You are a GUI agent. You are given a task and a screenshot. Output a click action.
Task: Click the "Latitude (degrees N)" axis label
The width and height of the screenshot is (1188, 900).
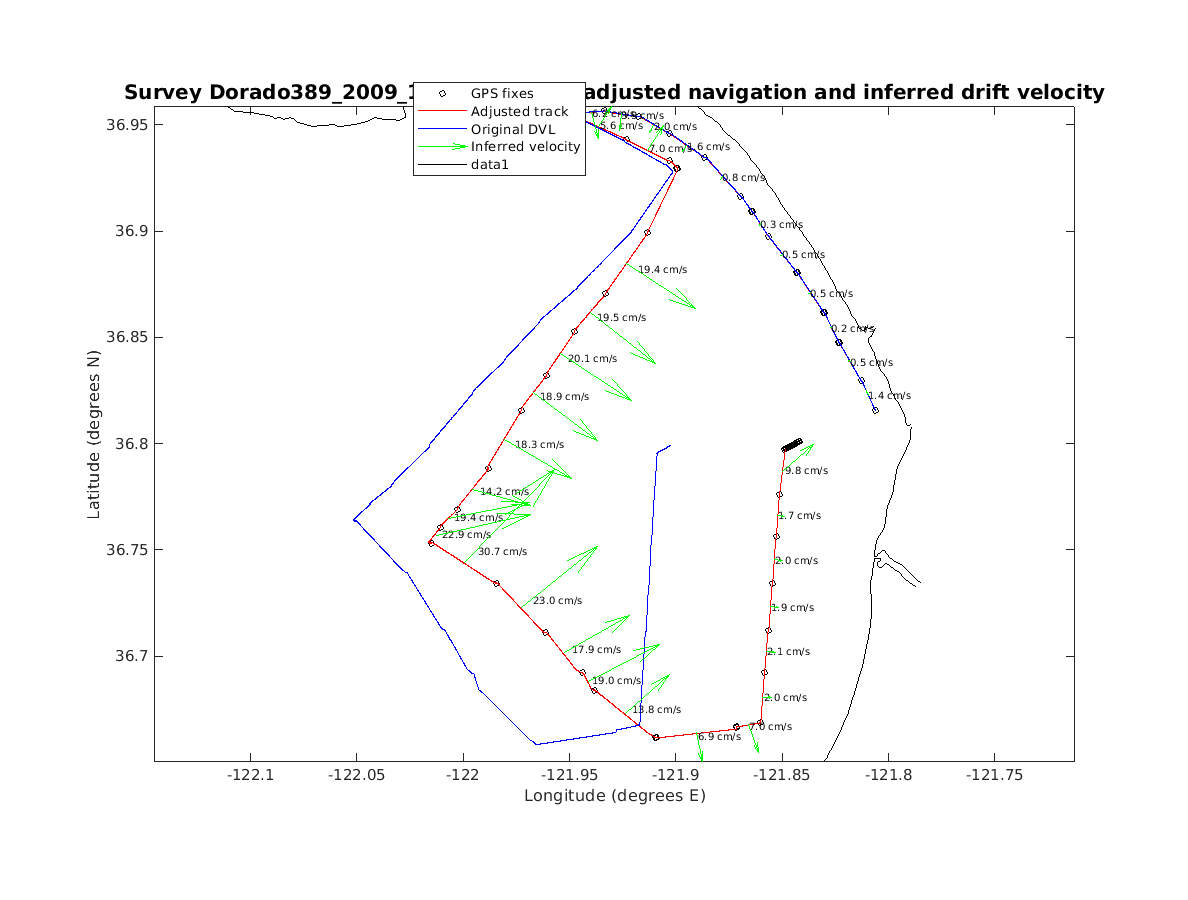pos(94,433)
